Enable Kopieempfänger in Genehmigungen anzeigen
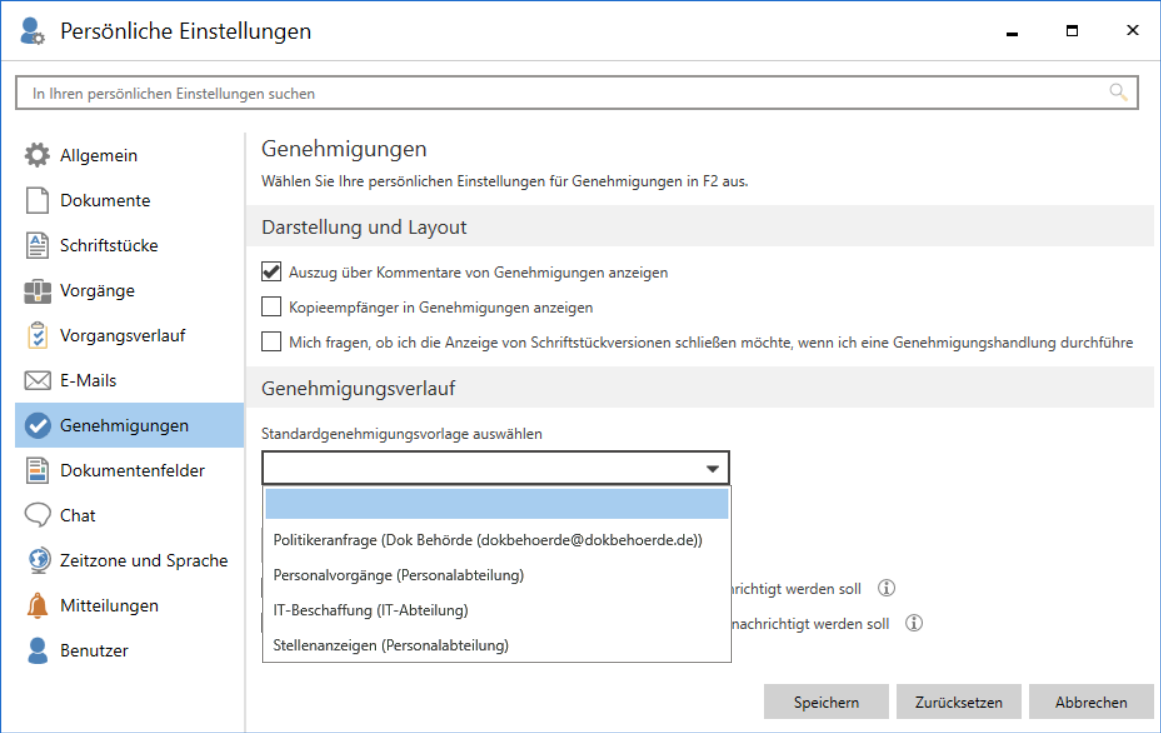The height and width of the screenshot is (733, 1161). [x=271, y=307]
